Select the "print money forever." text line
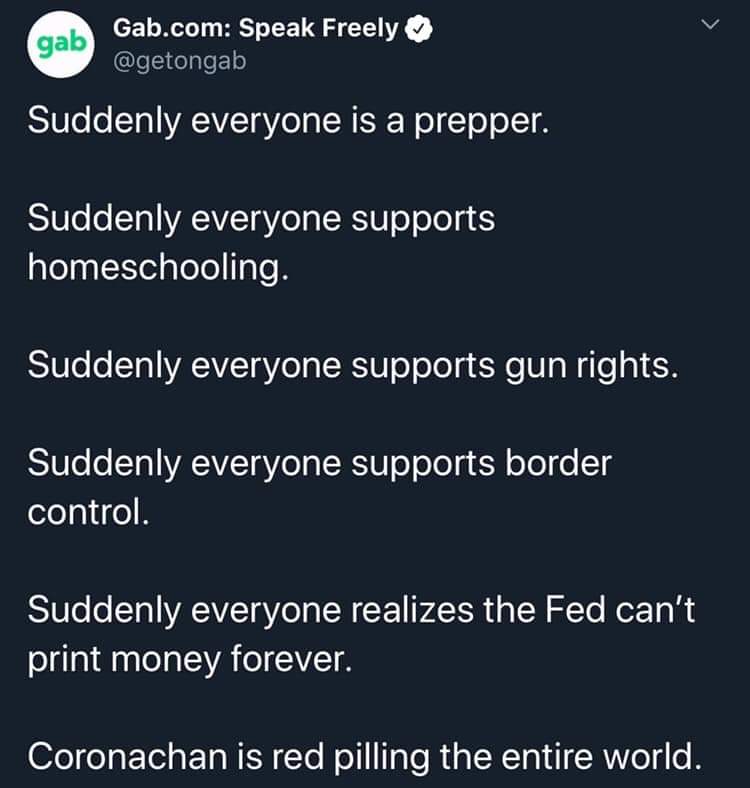 click(x=190, y=659)
